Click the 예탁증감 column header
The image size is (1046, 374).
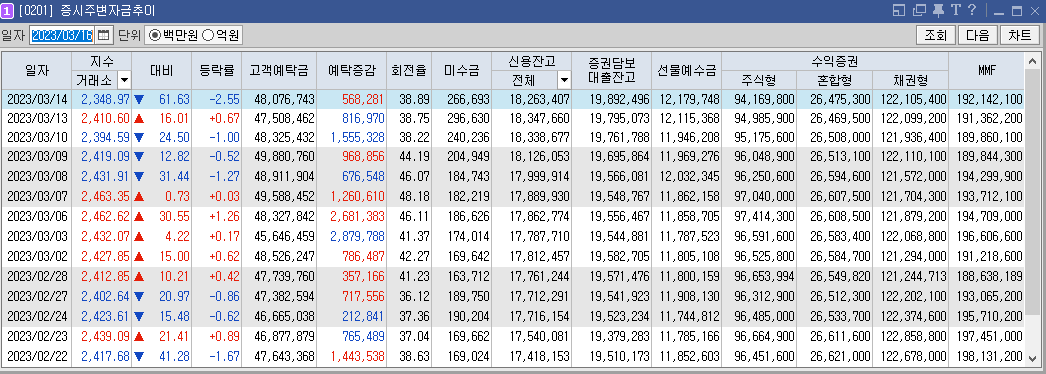pyautogui.click(x=352, y=71)
